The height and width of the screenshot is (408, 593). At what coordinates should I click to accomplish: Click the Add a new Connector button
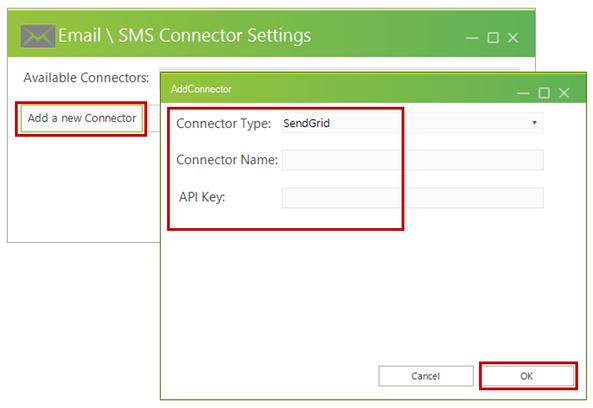coord(81,118)
